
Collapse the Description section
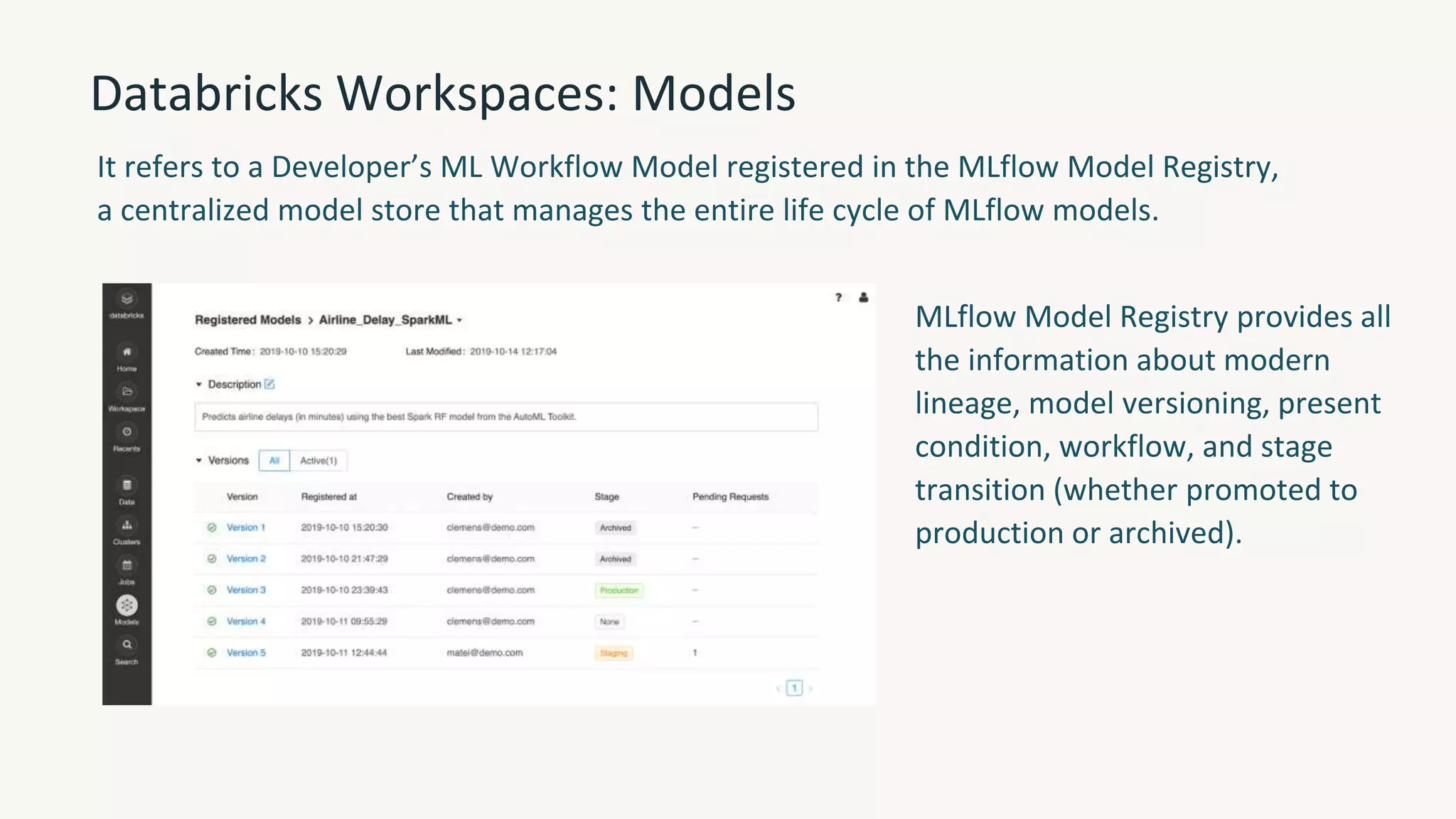click(199, 385)
